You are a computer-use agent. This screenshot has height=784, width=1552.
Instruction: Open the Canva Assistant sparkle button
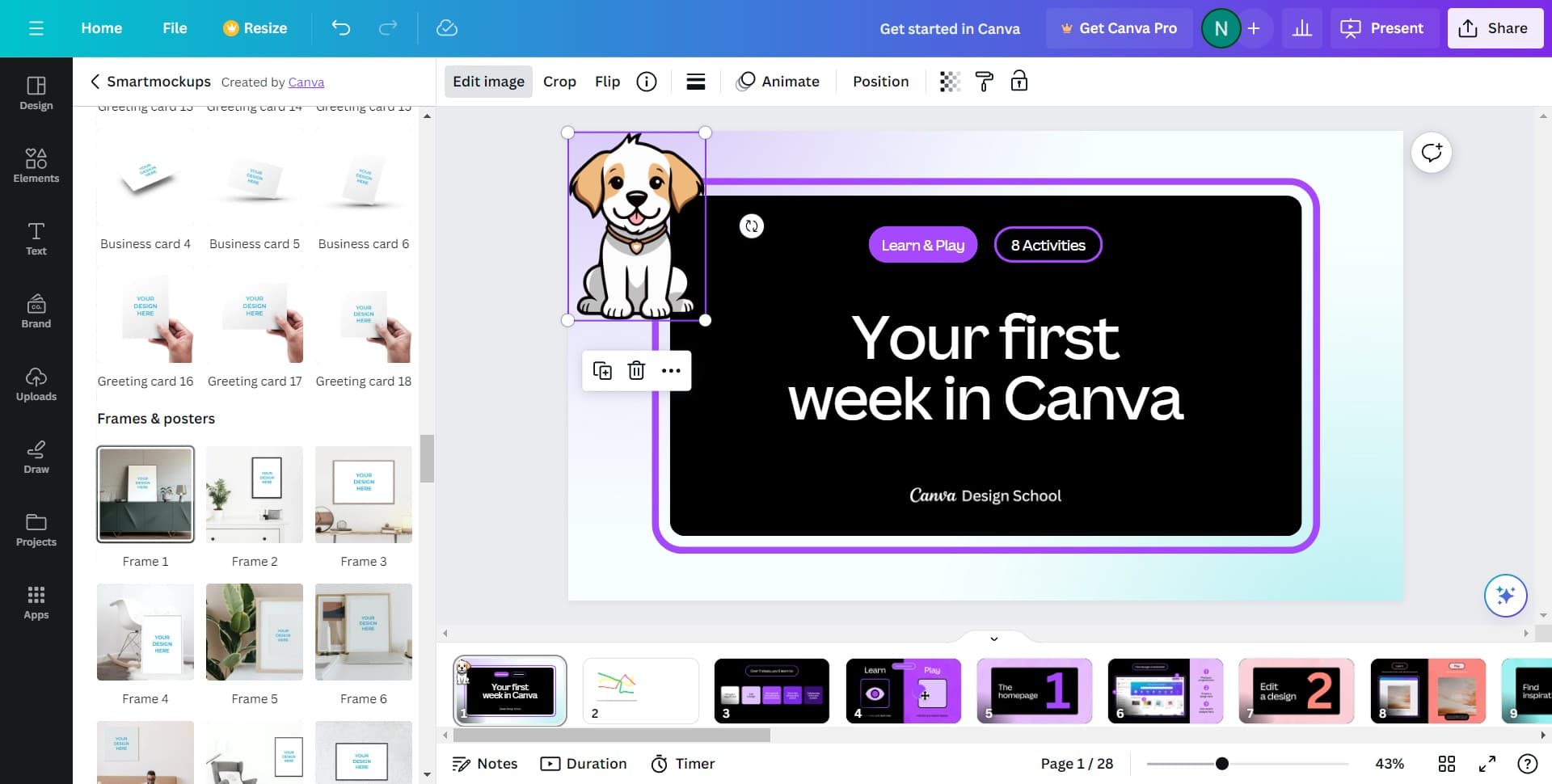1504,596
